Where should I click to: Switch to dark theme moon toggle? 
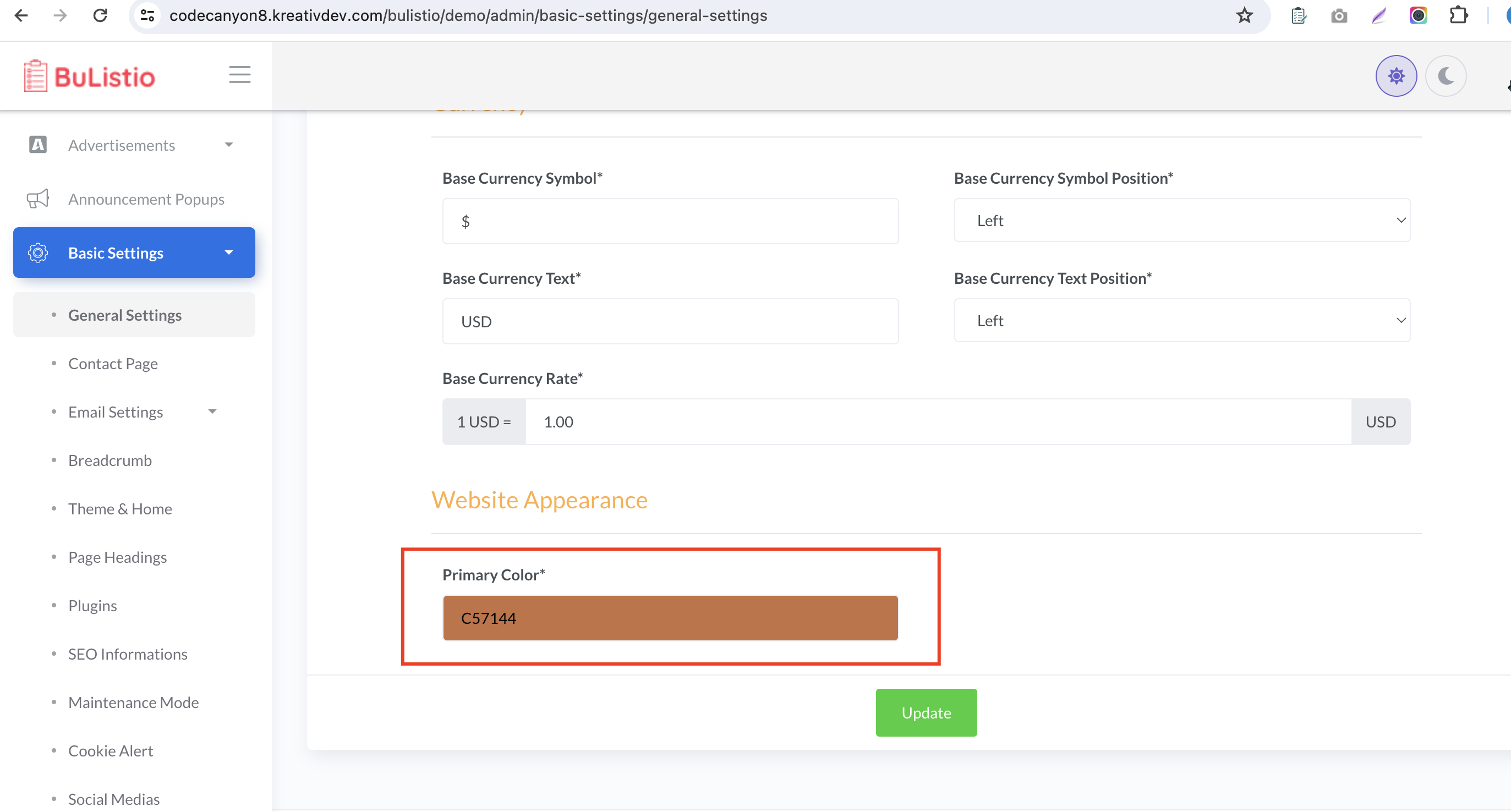1446,75
